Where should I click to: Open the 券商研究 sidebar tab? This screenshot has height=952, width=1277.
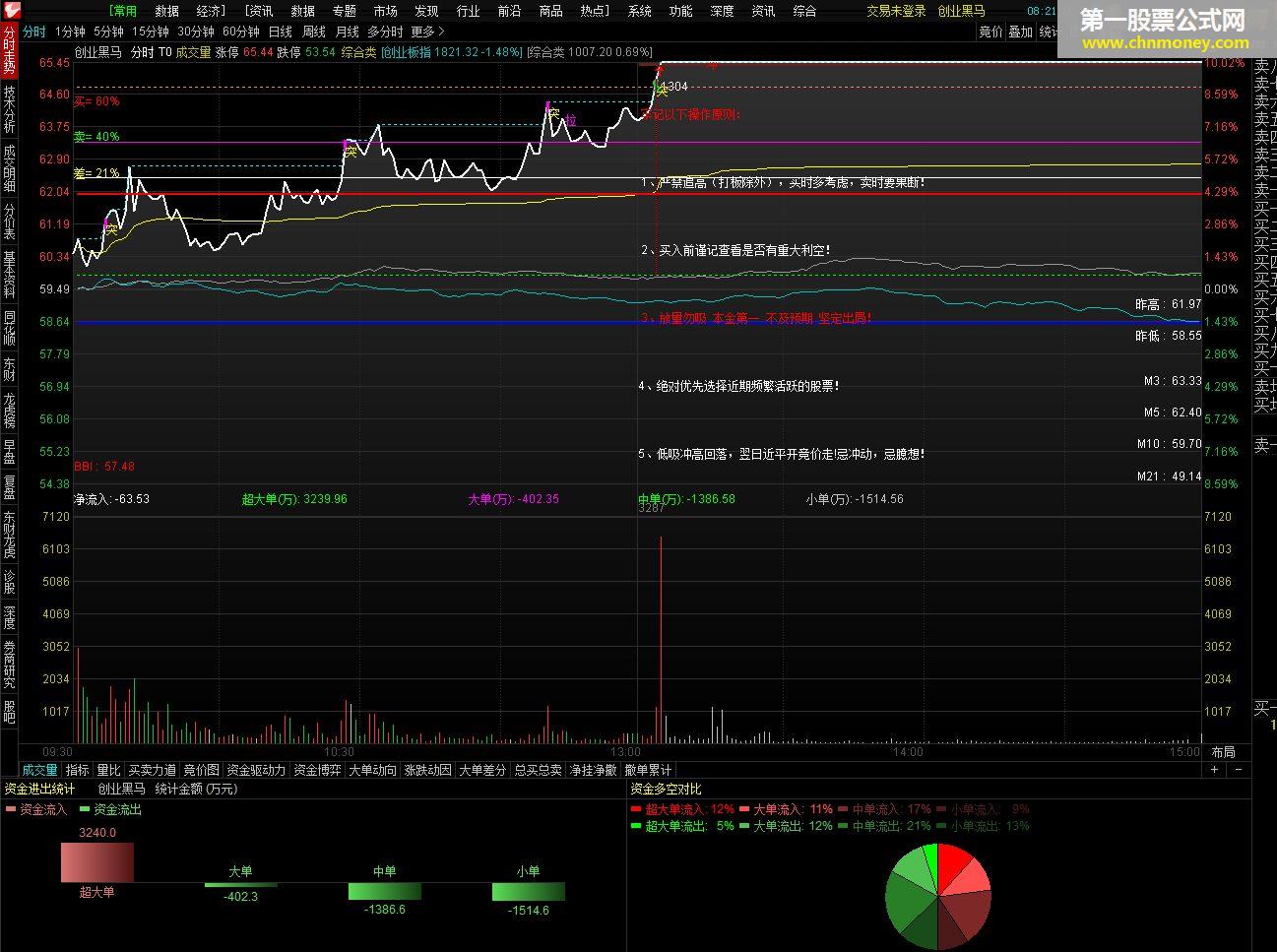tap(9, 664)
